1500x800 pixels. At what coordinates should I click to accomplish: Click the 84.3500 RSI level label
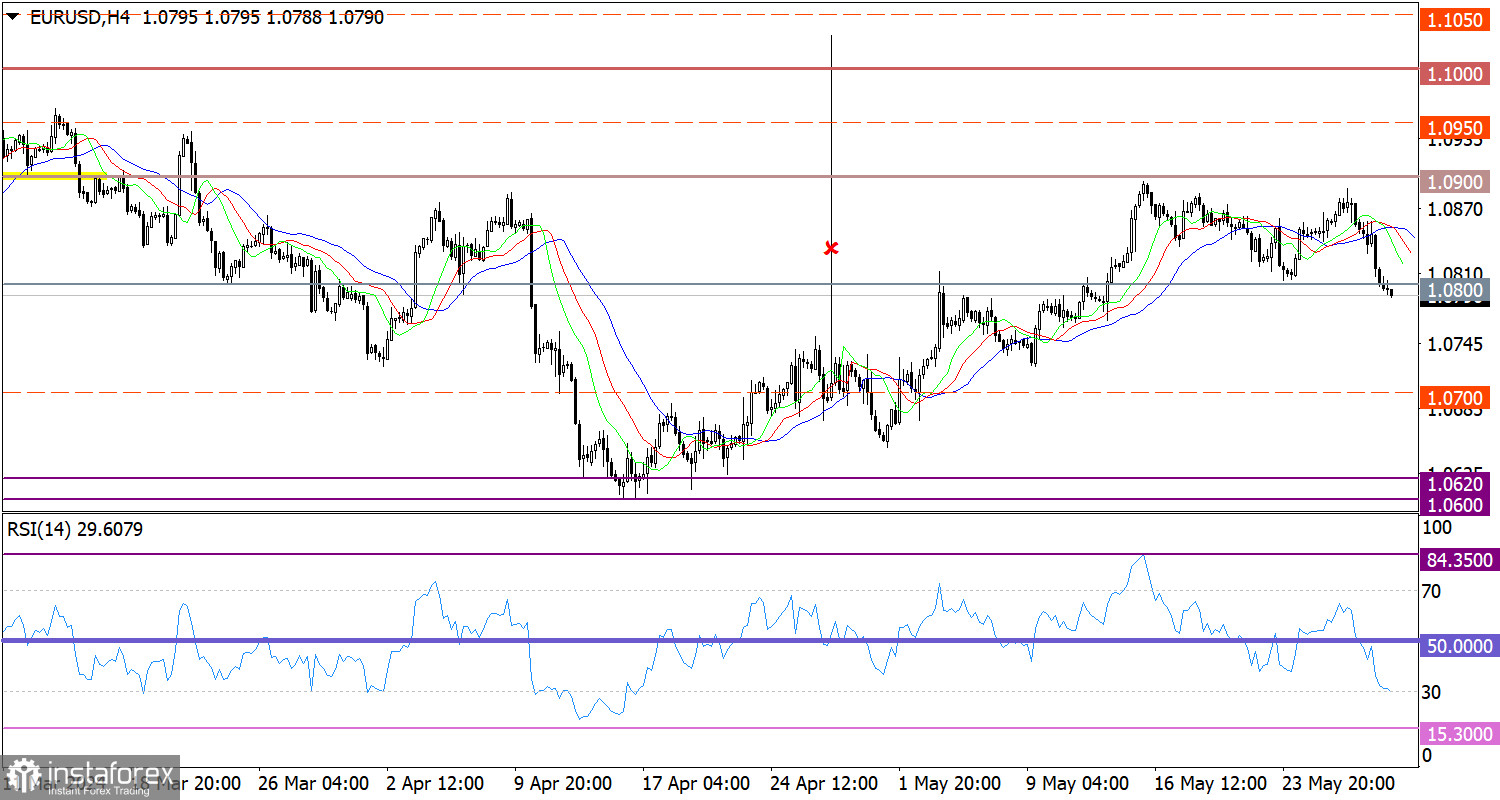(x=1460, y=560)
